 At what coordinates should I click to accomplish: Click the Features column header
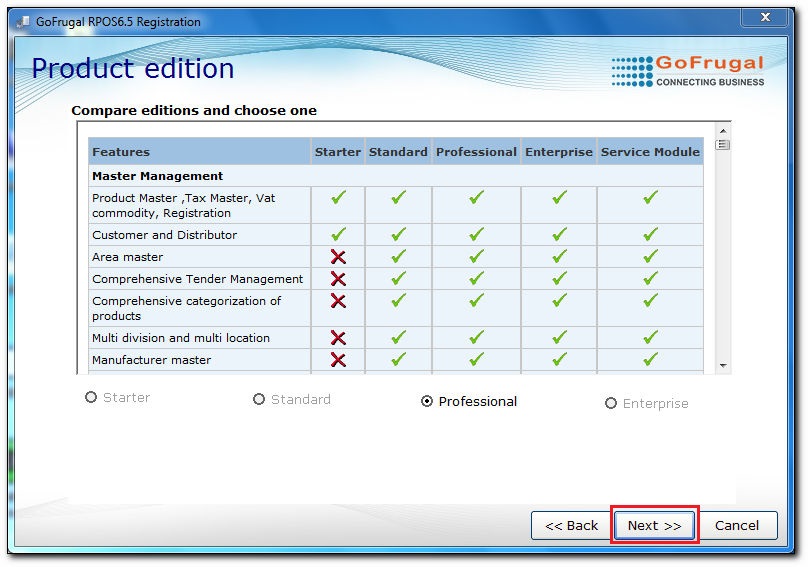pos(199,152)
